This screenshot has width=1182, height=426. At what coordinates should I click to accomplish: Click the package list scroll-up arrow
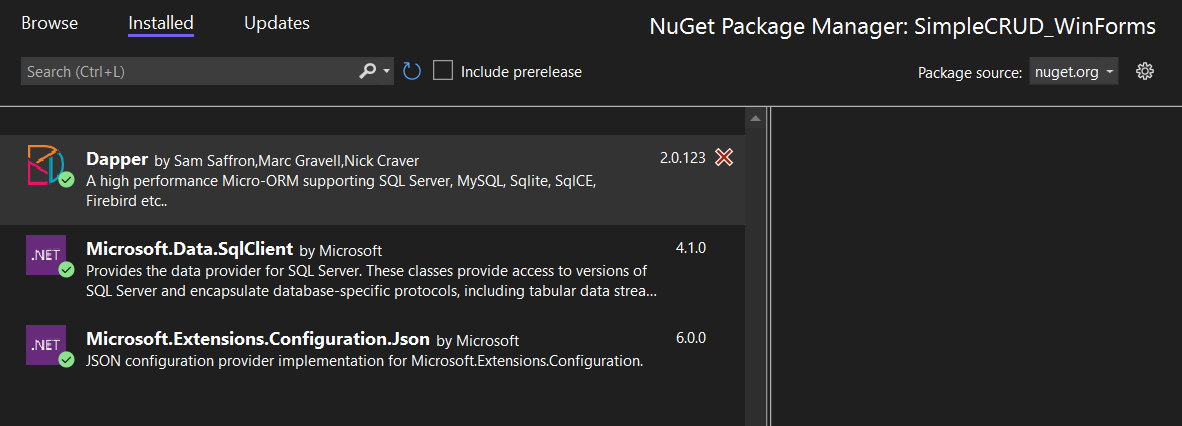(x=756, y=119)
